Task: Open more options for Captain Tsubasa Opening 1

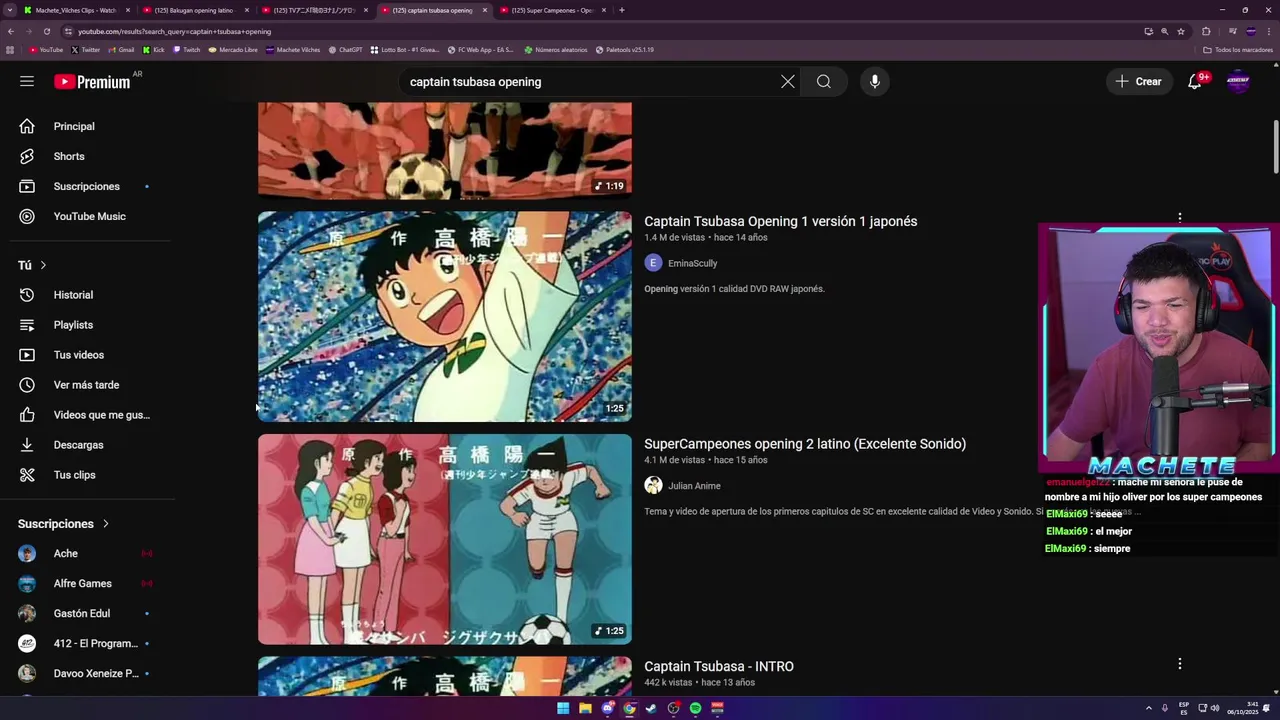Action: [1180, 217]
